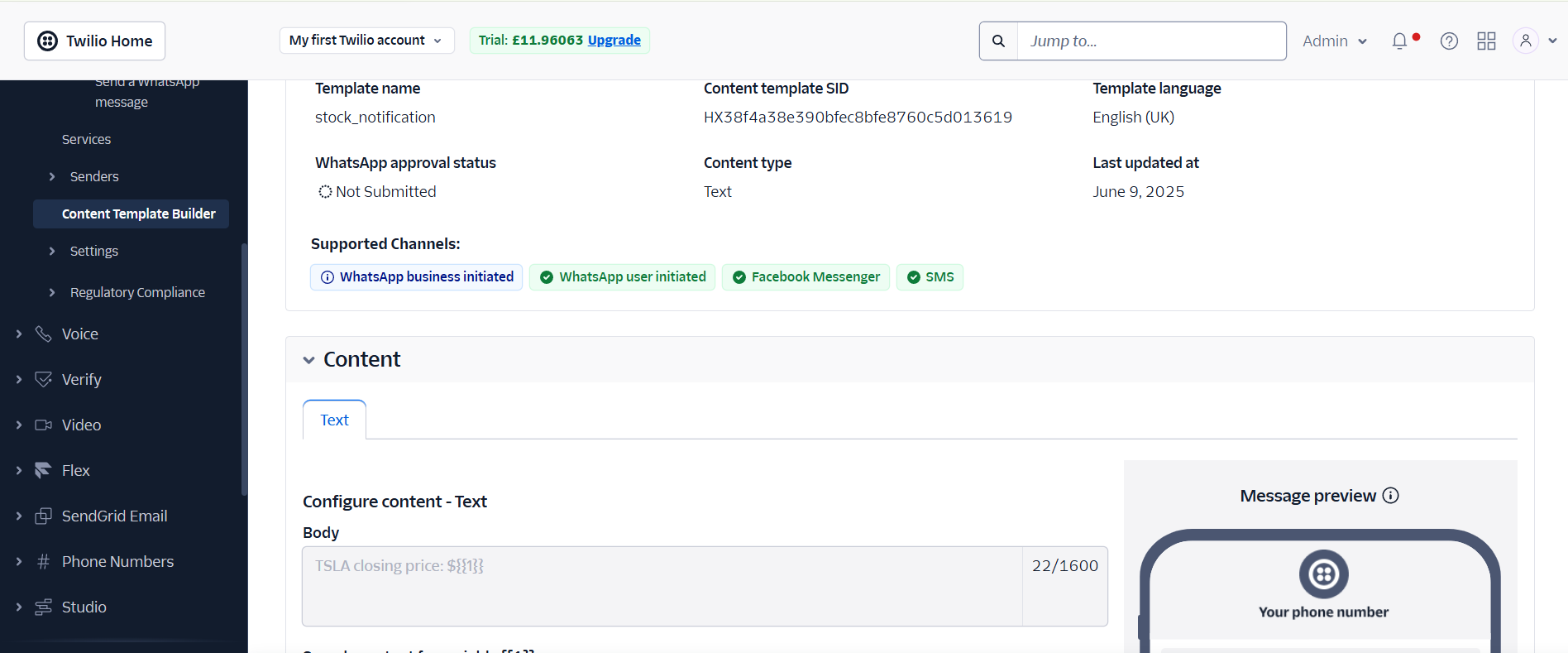The height and width of the screenshot is (653, 1568).
Task: Click the Phone Numbers hash icon
Action: pos(44,561)
